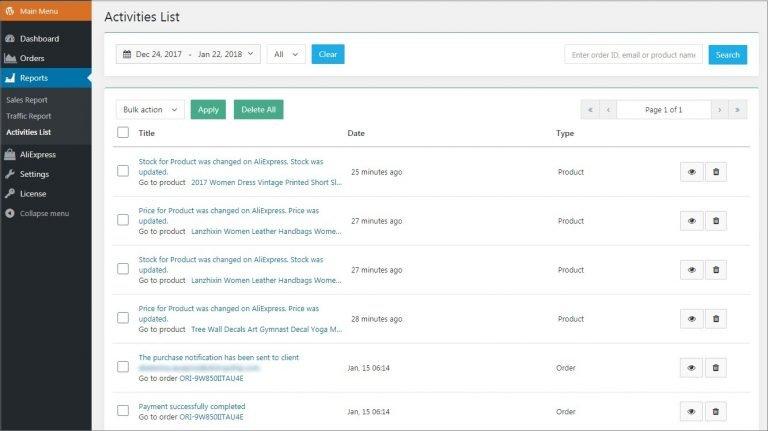The width and height of the screenshot is (768, 431).
Task: Delete the 25 minutes ago stock activity
Action: tap(716, 172)
